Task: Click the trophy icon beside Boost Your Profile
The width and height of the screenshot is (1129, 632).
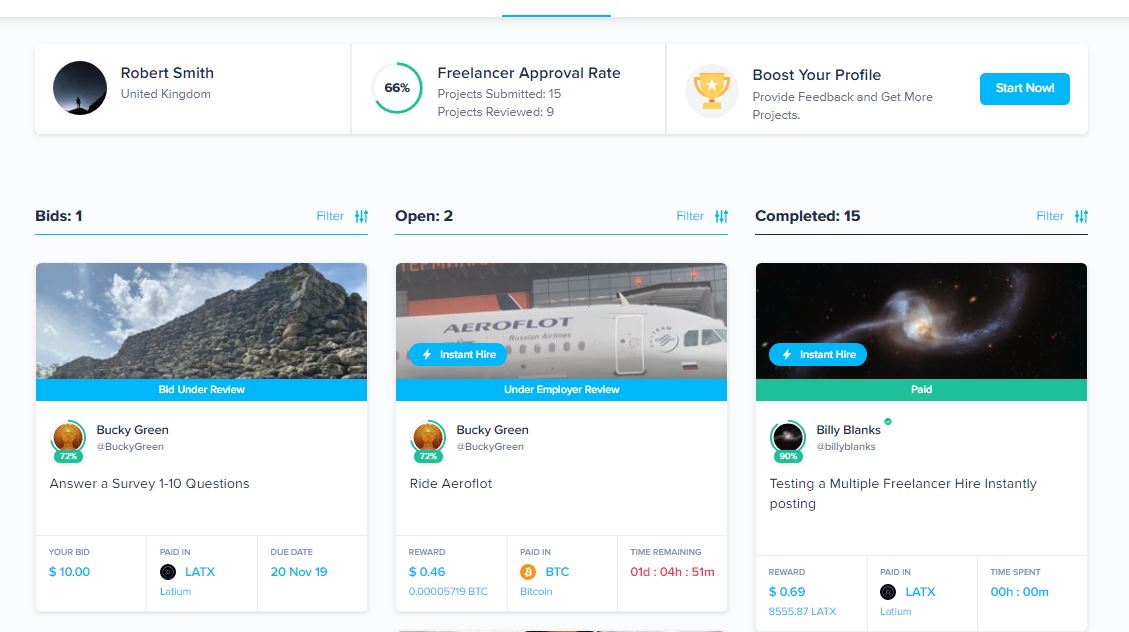Action: point(711,89)
